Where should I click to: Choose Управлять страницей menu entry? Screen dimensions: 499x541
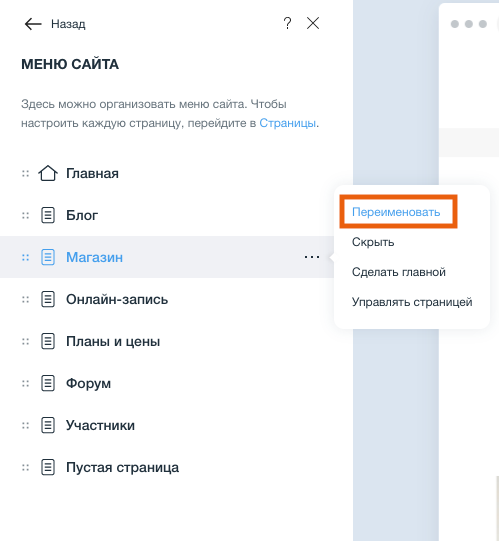pyautogui.click(x=412, y=302)
